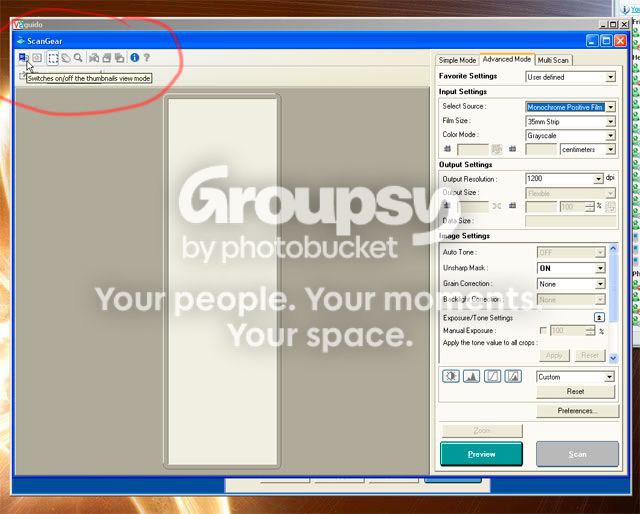Select the Advanced Mode tab
This screenshot has width=640, height=514.
pos(507,59)
